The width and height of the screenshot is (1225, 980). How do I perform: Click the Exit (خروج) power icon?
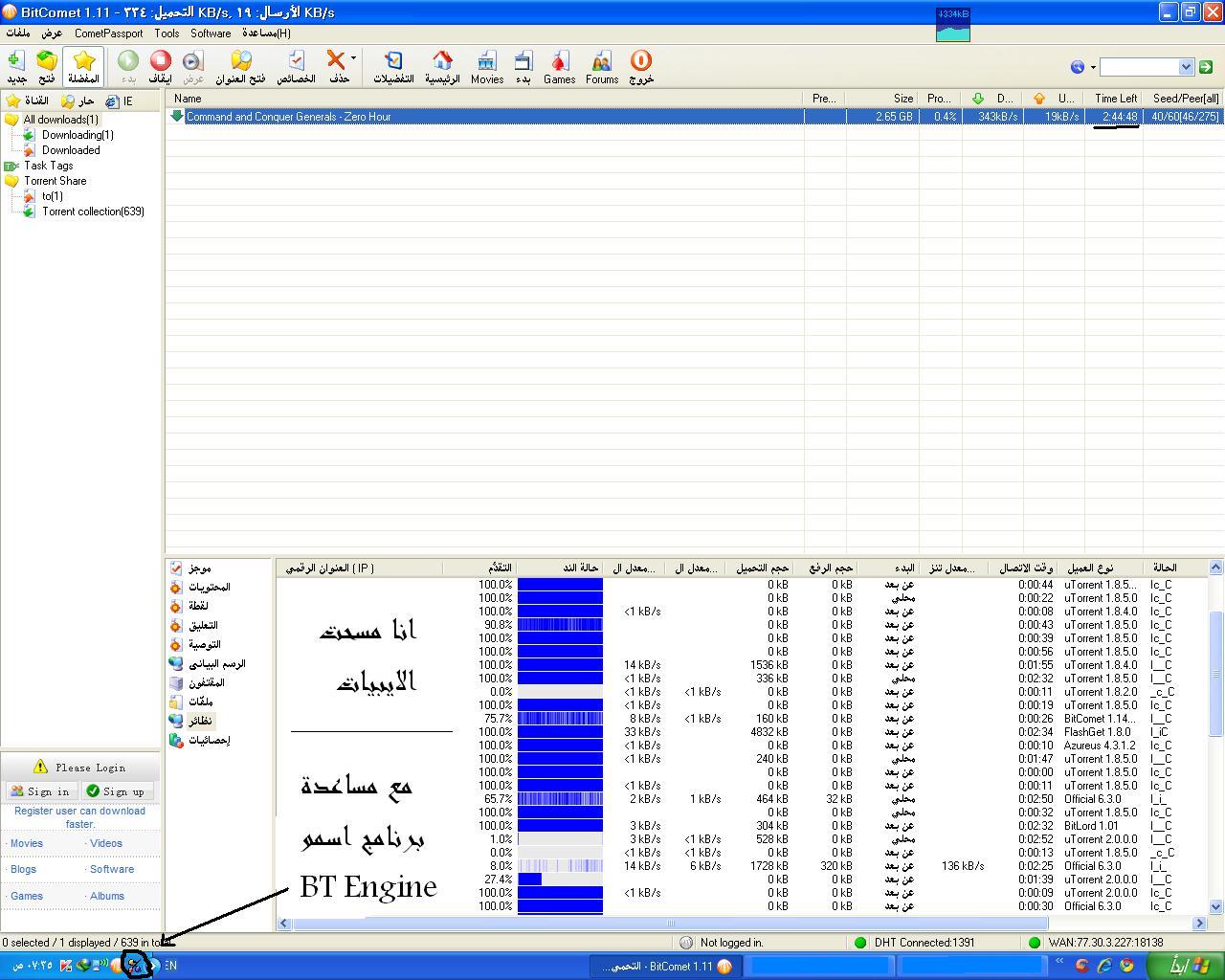point(641,68)
